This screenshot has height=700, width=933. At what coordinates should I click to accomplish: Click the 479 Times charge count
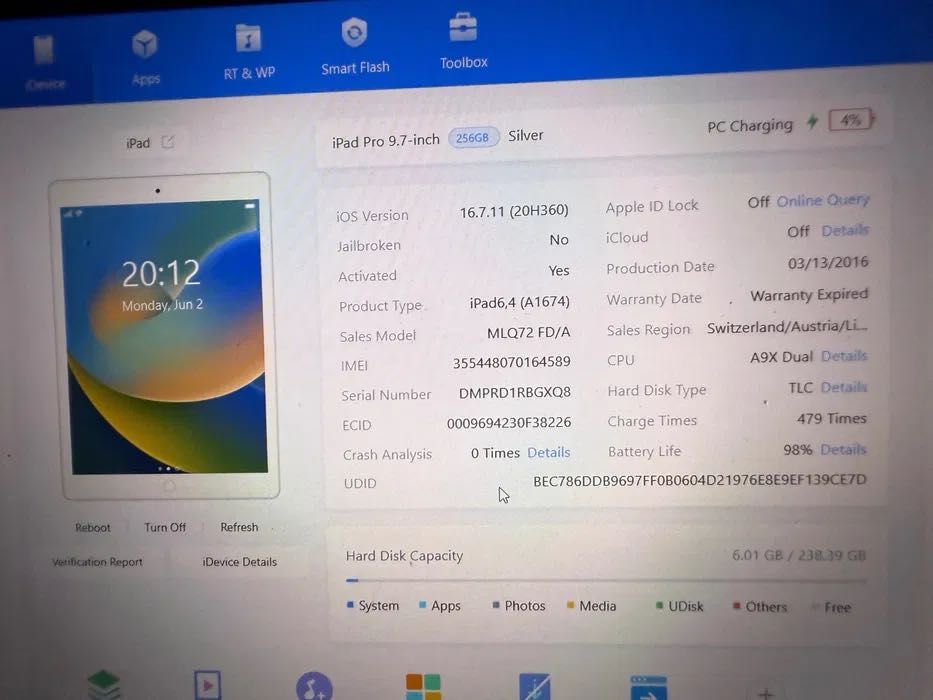click(x=832, y=418)
